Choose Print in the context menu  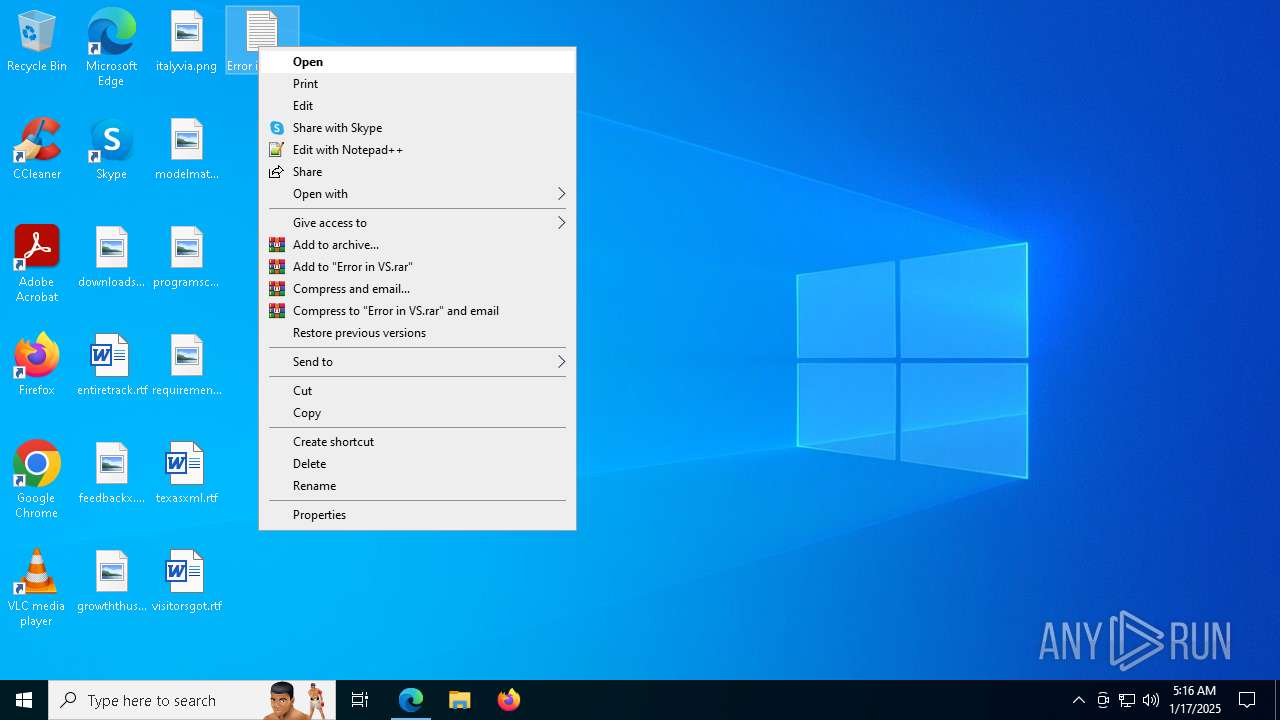[x=417, y=84]
